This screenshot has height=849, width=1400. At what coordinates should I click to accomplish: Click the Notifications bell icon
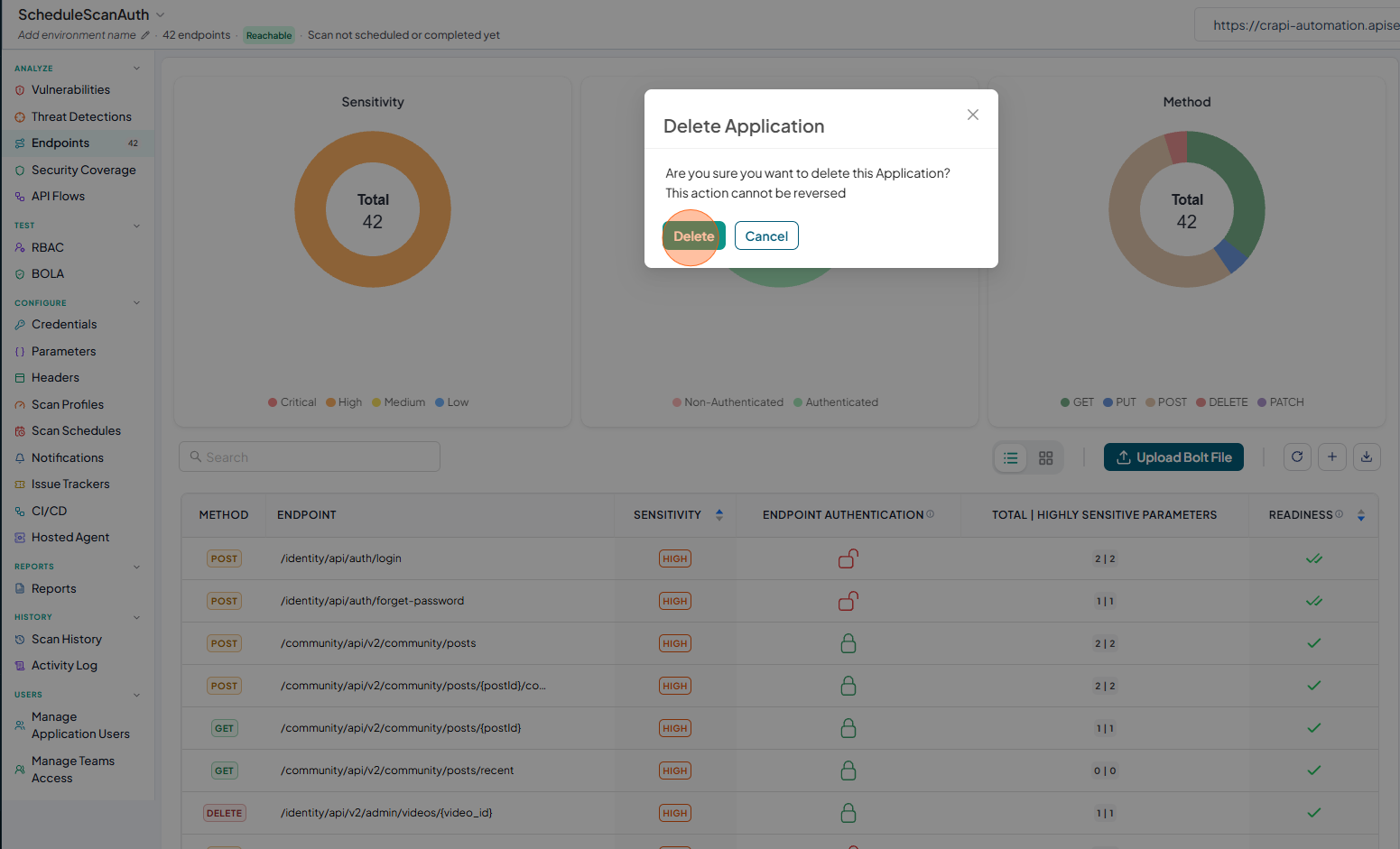click(20, 458)
